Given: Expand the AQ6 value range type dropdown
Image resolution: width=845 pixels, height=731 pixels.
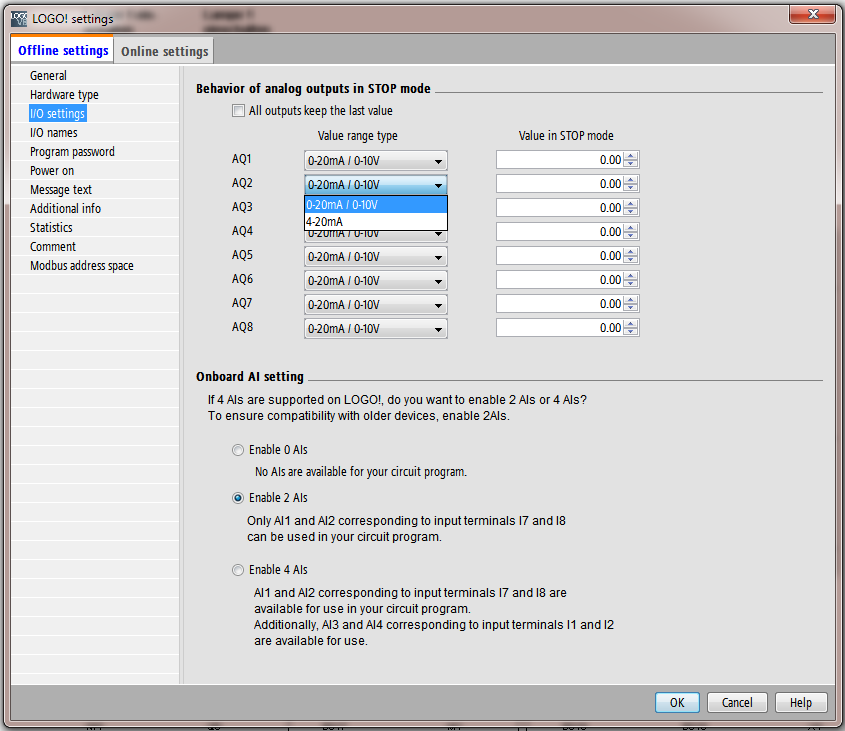Looking at the screenshot, I should click(x=375, y=281).
